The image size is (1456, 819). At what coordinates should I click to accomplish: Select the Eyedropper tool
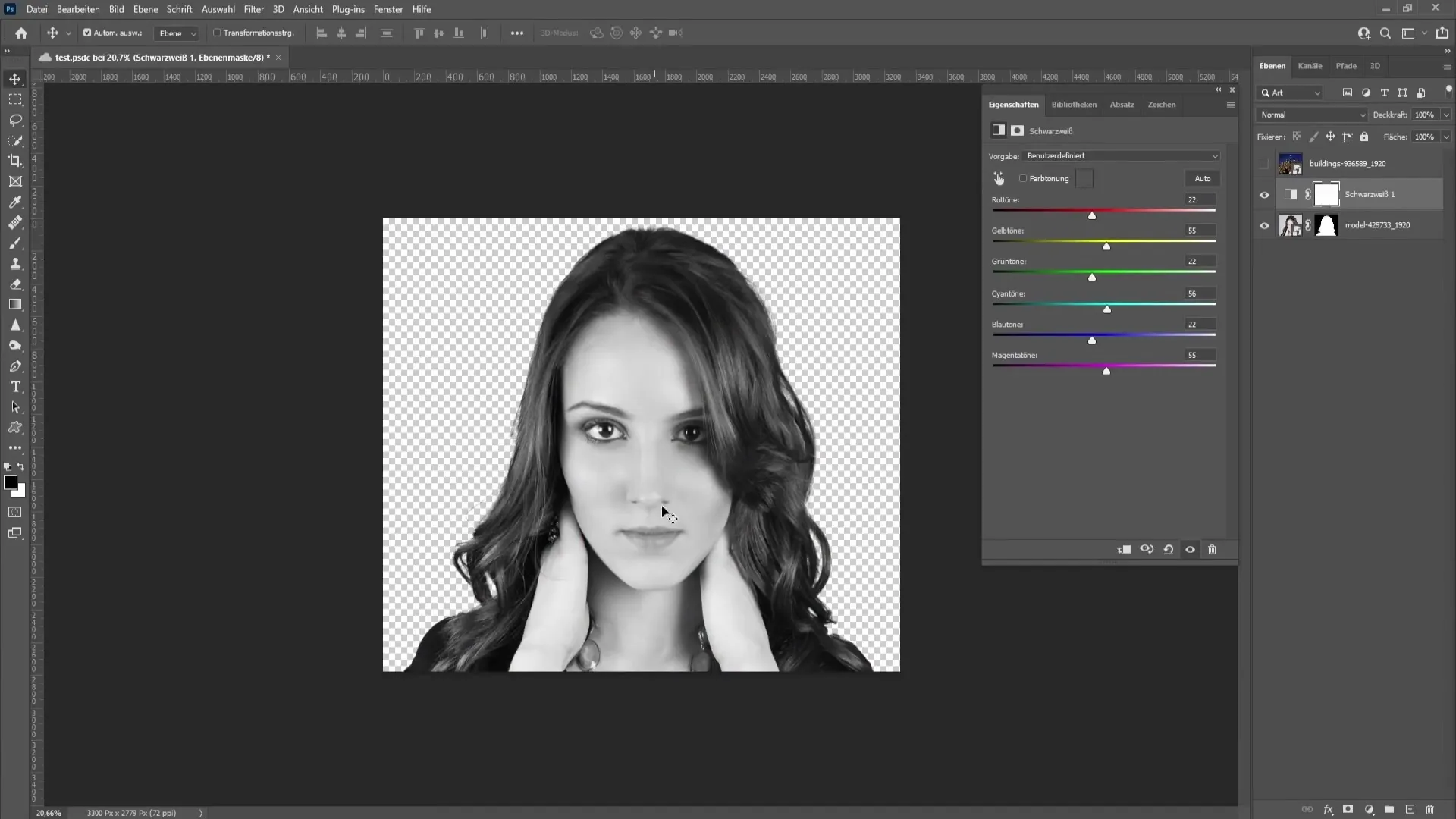15,201
